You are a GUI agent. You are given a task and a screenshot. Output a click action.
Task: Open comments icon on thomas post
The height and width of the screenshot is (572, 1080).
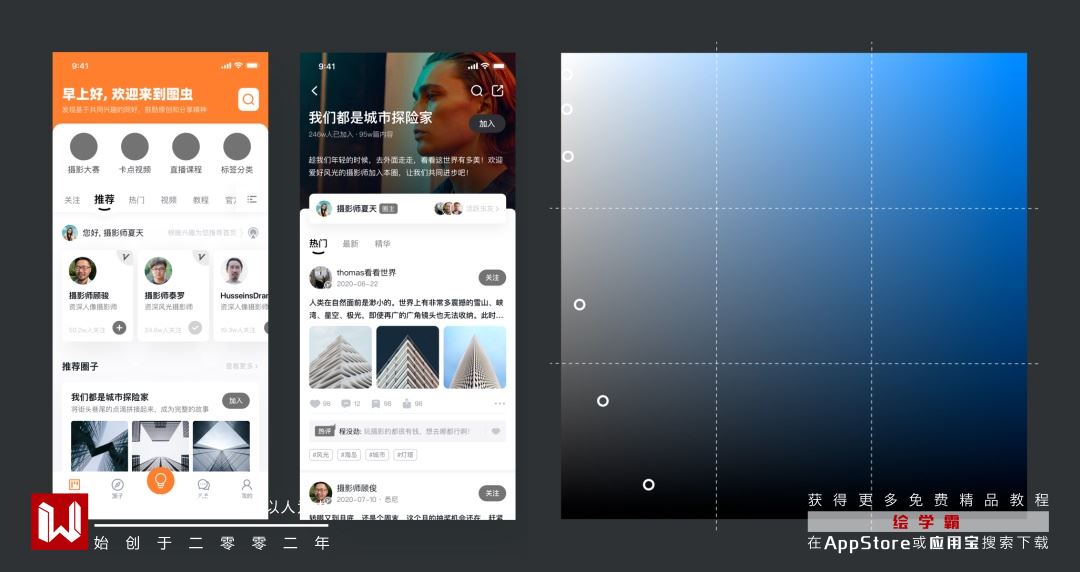346,404
